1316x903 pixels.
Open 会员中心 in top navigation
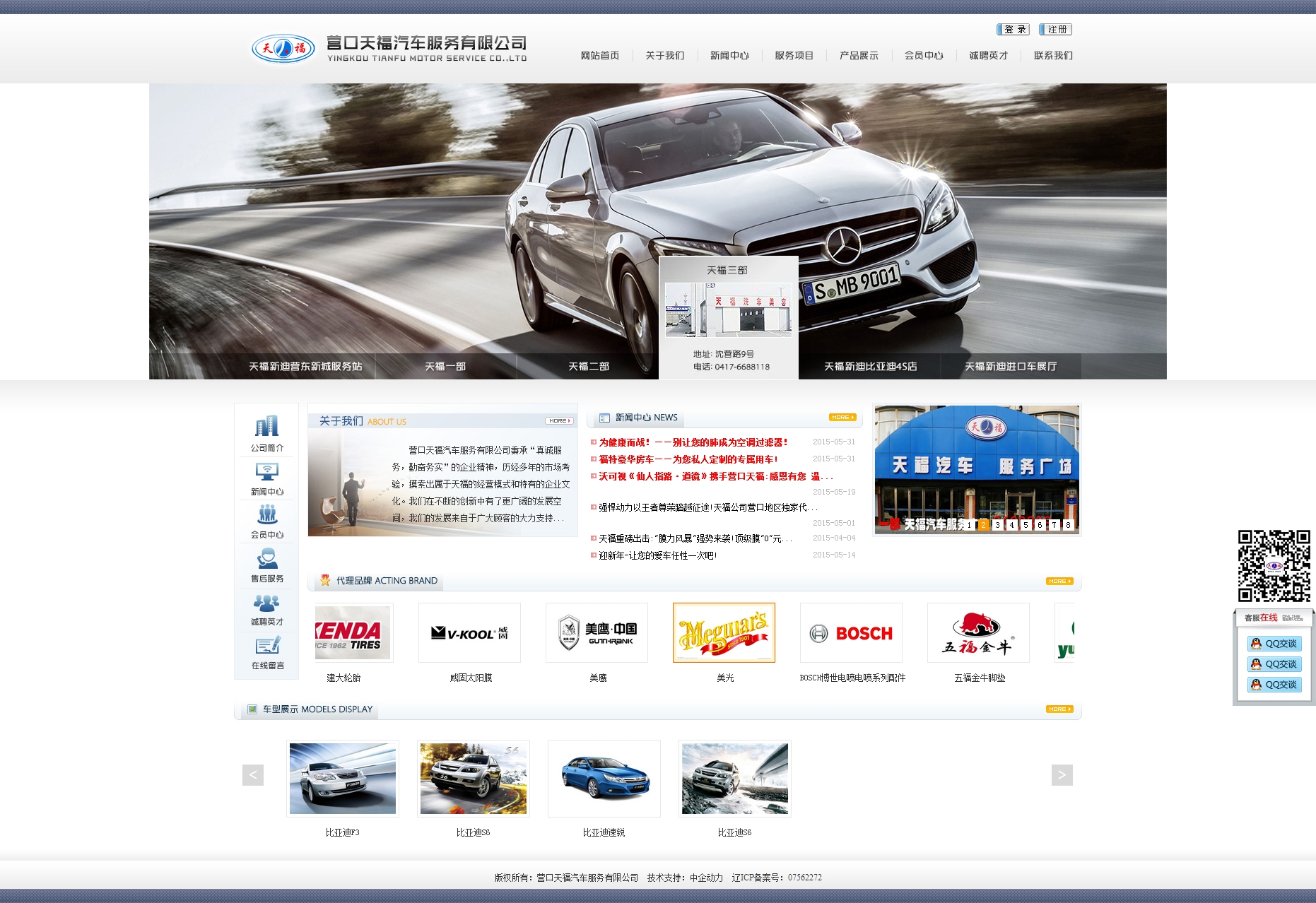924,56
